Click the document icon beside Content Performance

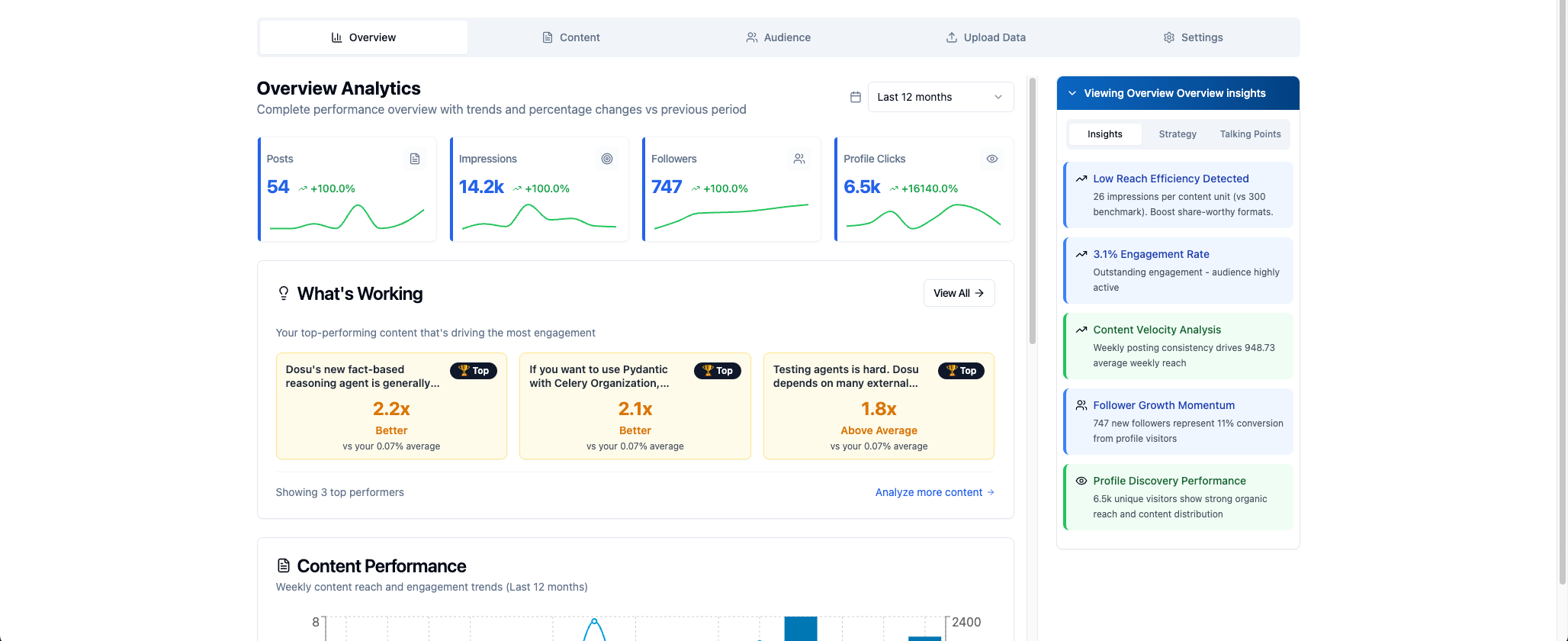point(284,565)
